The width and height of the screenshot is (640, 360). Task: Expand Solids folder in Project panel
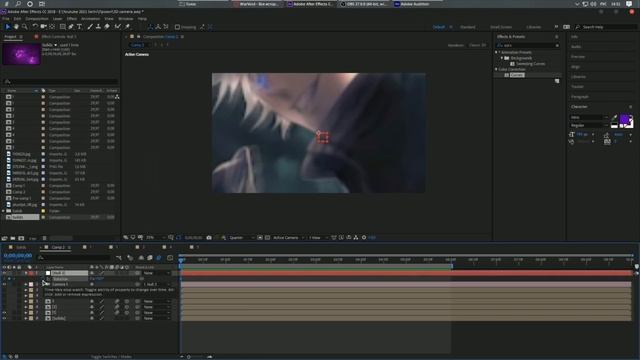coord(3,211)
